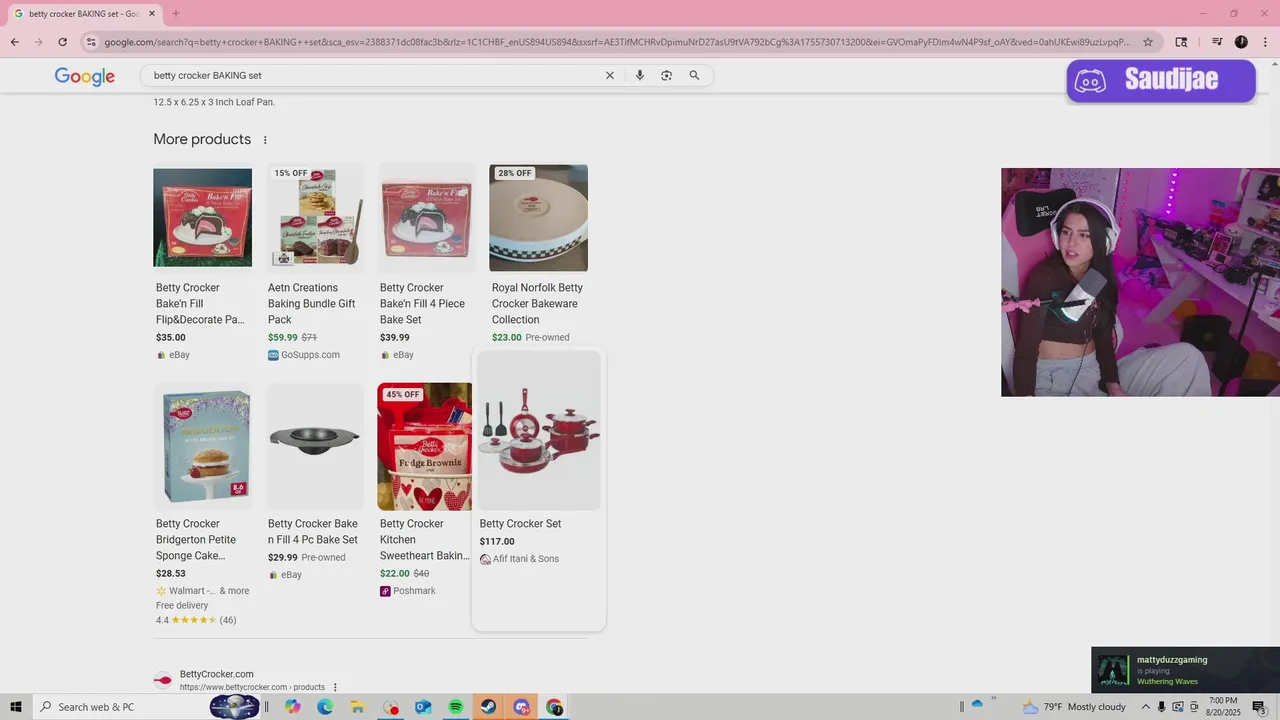Screen dimensions: 1280x720
Task: Launch Microsoft Edge from the taskbar
Action: click(325, 707)
